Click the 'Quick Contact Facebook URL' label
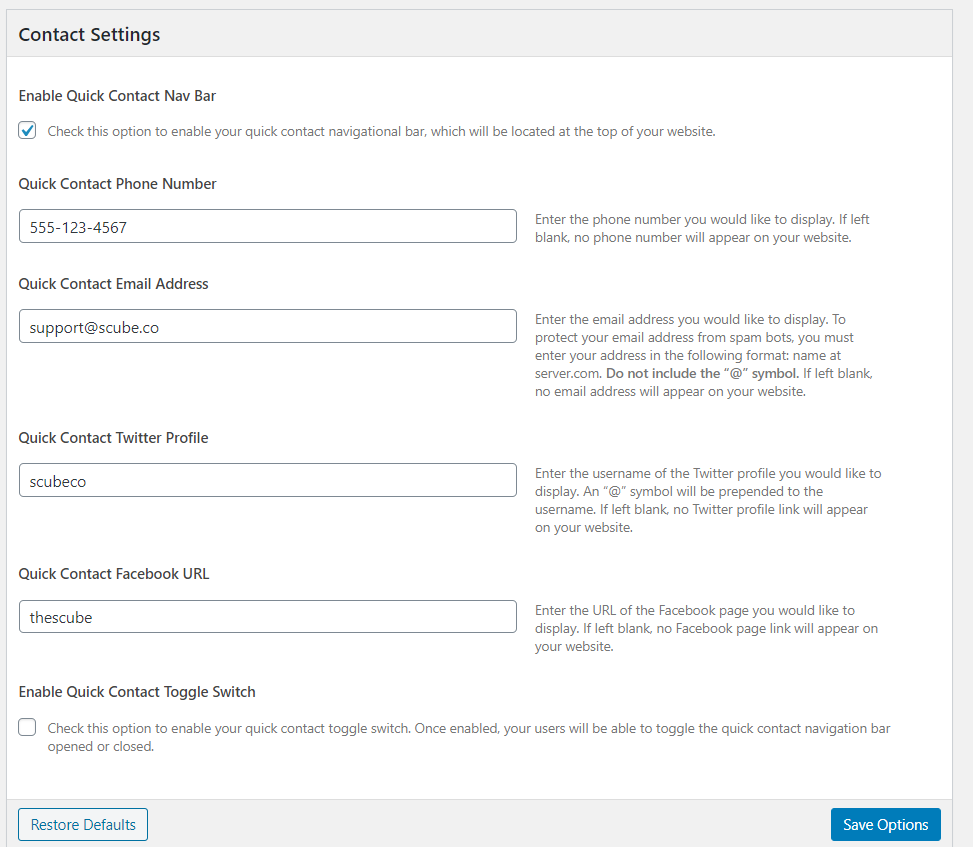 pyautogui.click(x=114, y=574)
